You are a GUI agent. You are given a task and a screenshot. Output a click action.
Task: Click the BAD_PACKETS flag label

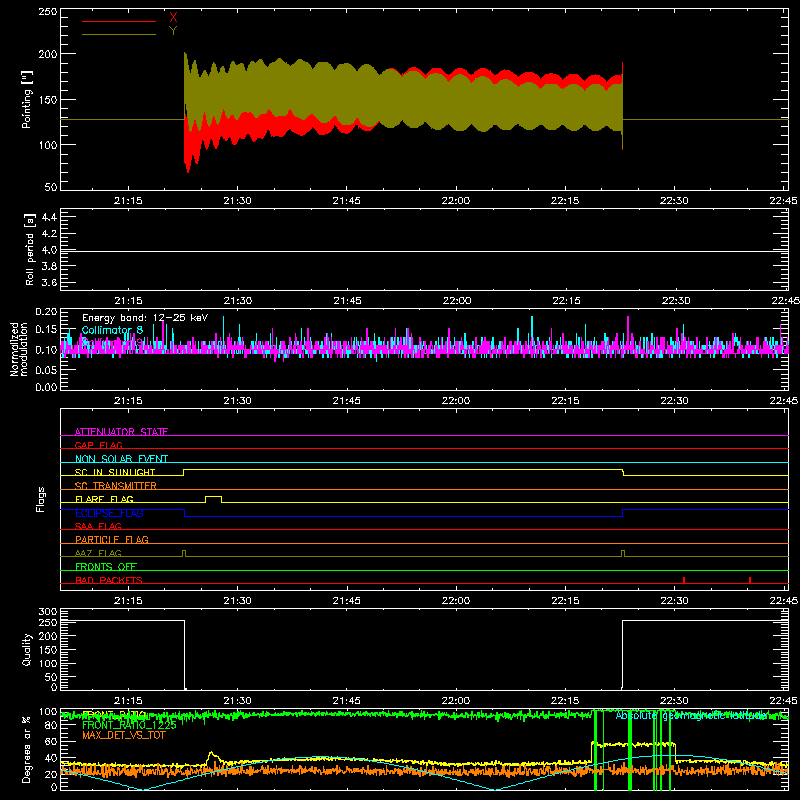[x=109, y=580]
